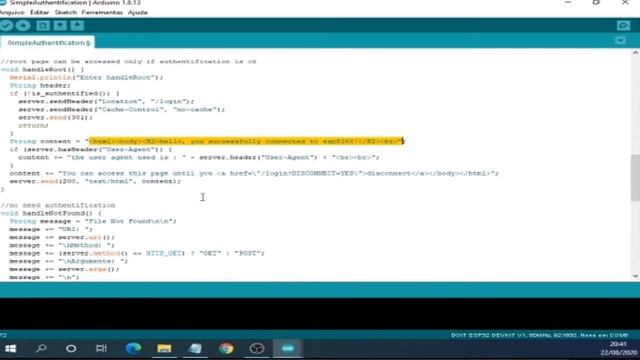Click the 'Location' sendHeader line
640x360 pixels.
[x=106, y=101]
